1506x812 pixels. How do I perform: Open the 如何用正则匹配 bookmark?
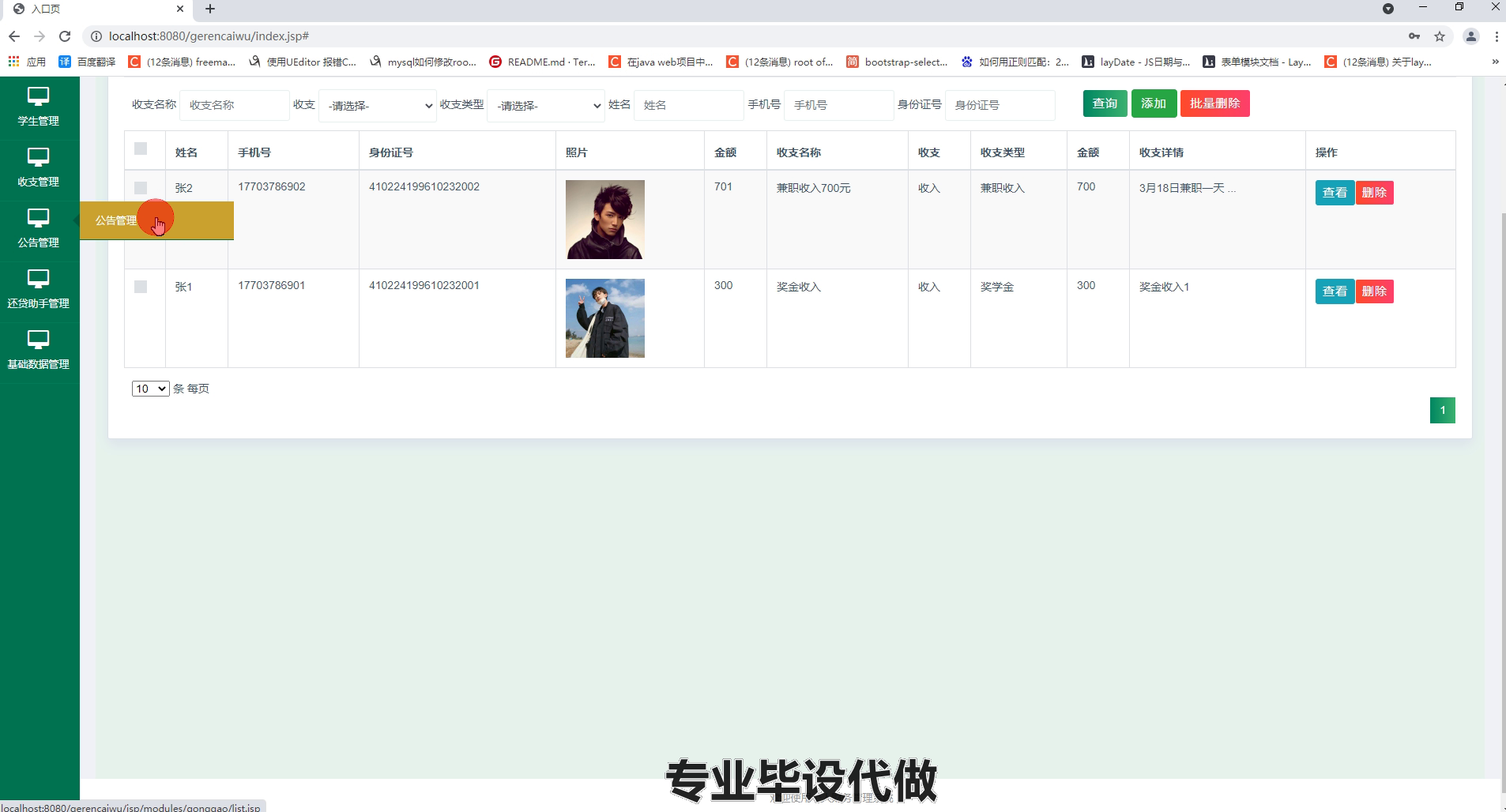click(x=1015, y=62)
